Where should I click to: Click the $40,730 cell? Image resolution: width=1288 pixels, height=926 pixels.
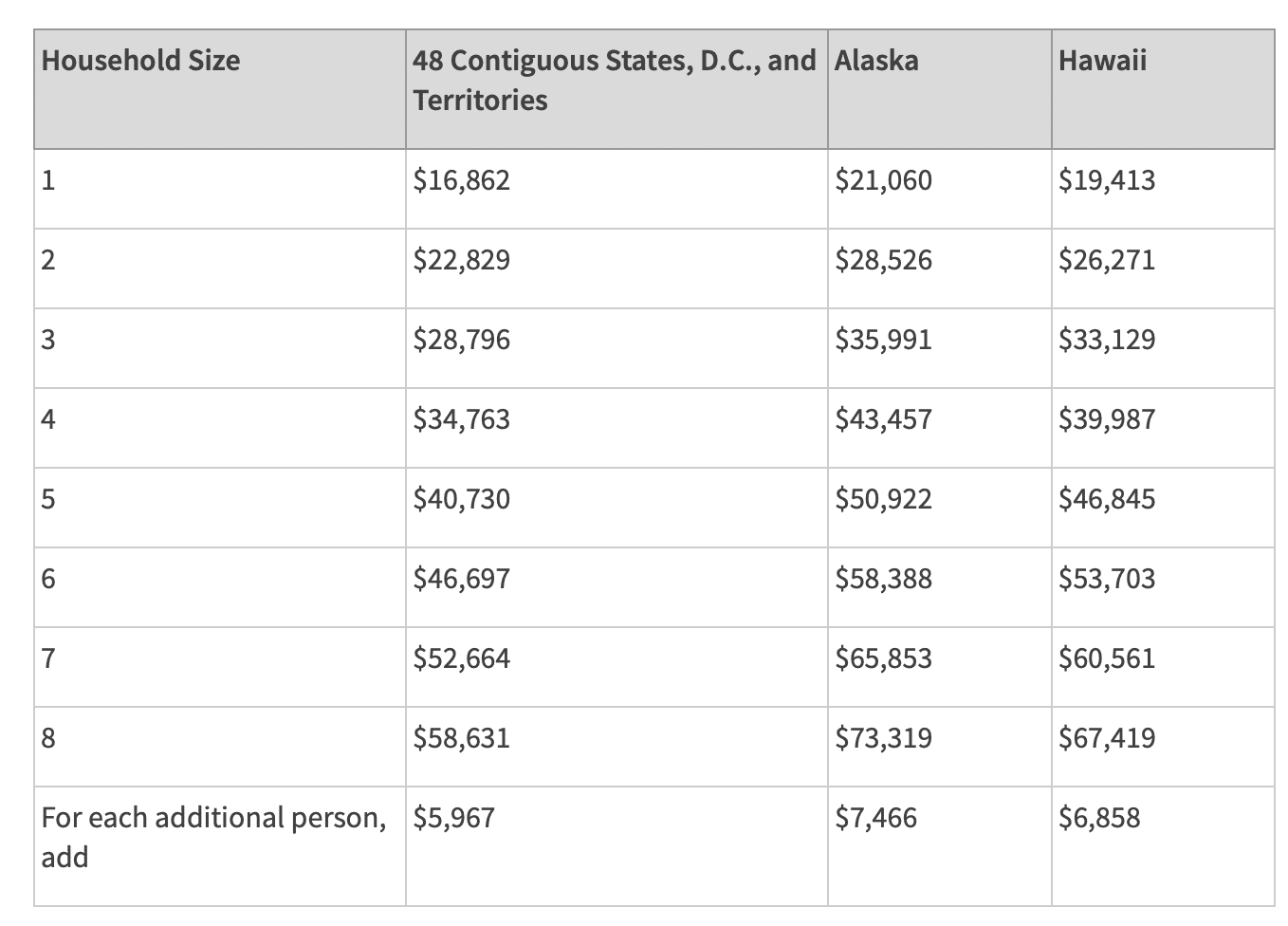(462, 499)
